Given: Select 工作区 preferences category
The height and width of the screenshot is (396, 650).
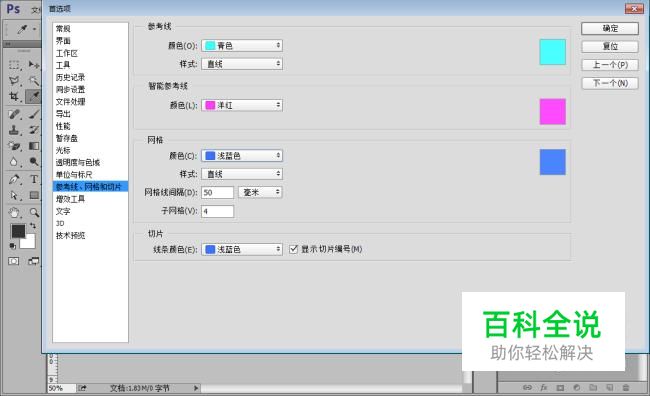Looking at the screenshot, I should click(67, 53).
